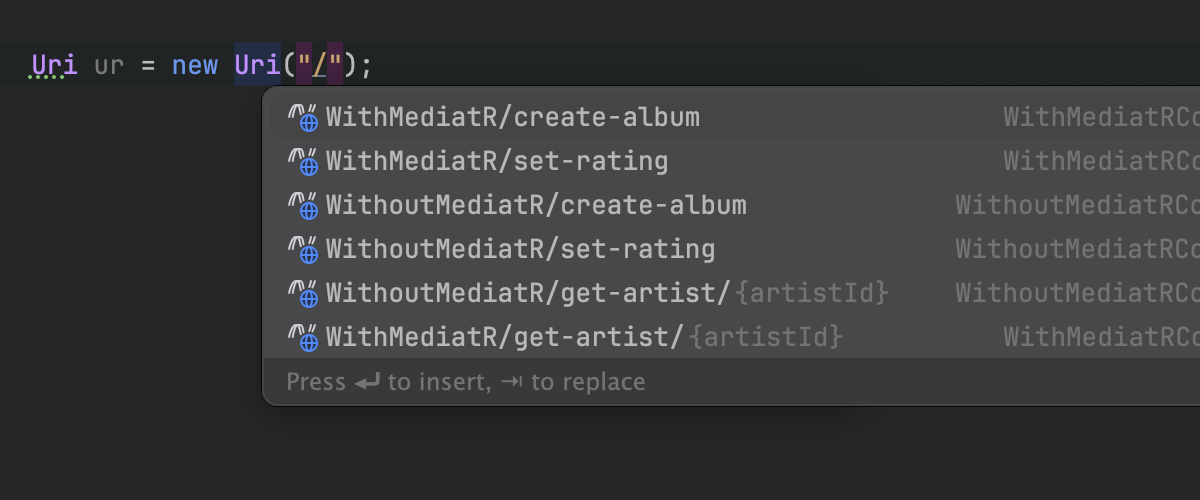
Task: Click the route icon beside WithMediatR/set-rating
Action: pos(302,162)
